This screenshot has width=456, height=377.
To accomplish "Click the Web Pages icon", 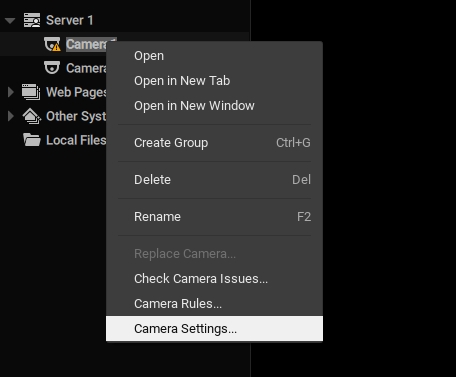I will [x=31, y=92].
